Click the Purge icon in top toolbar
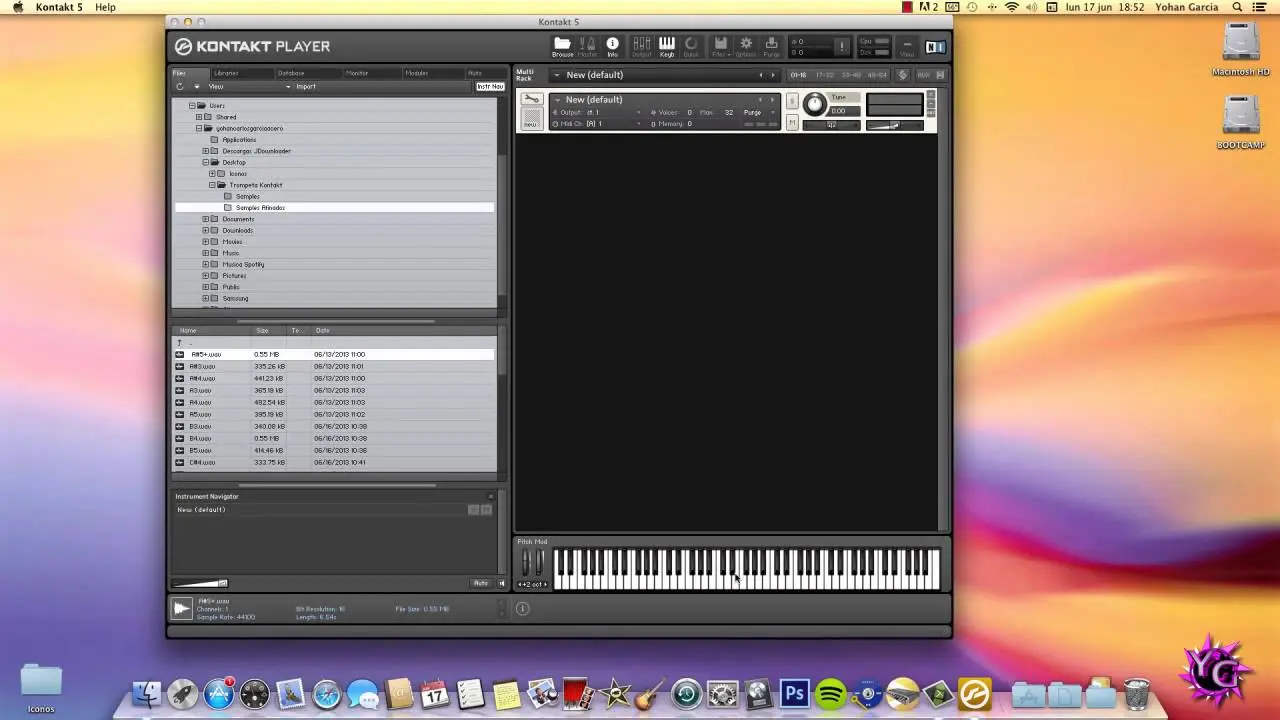Viewport: 1280px width, 720px height. coord(771,46)
